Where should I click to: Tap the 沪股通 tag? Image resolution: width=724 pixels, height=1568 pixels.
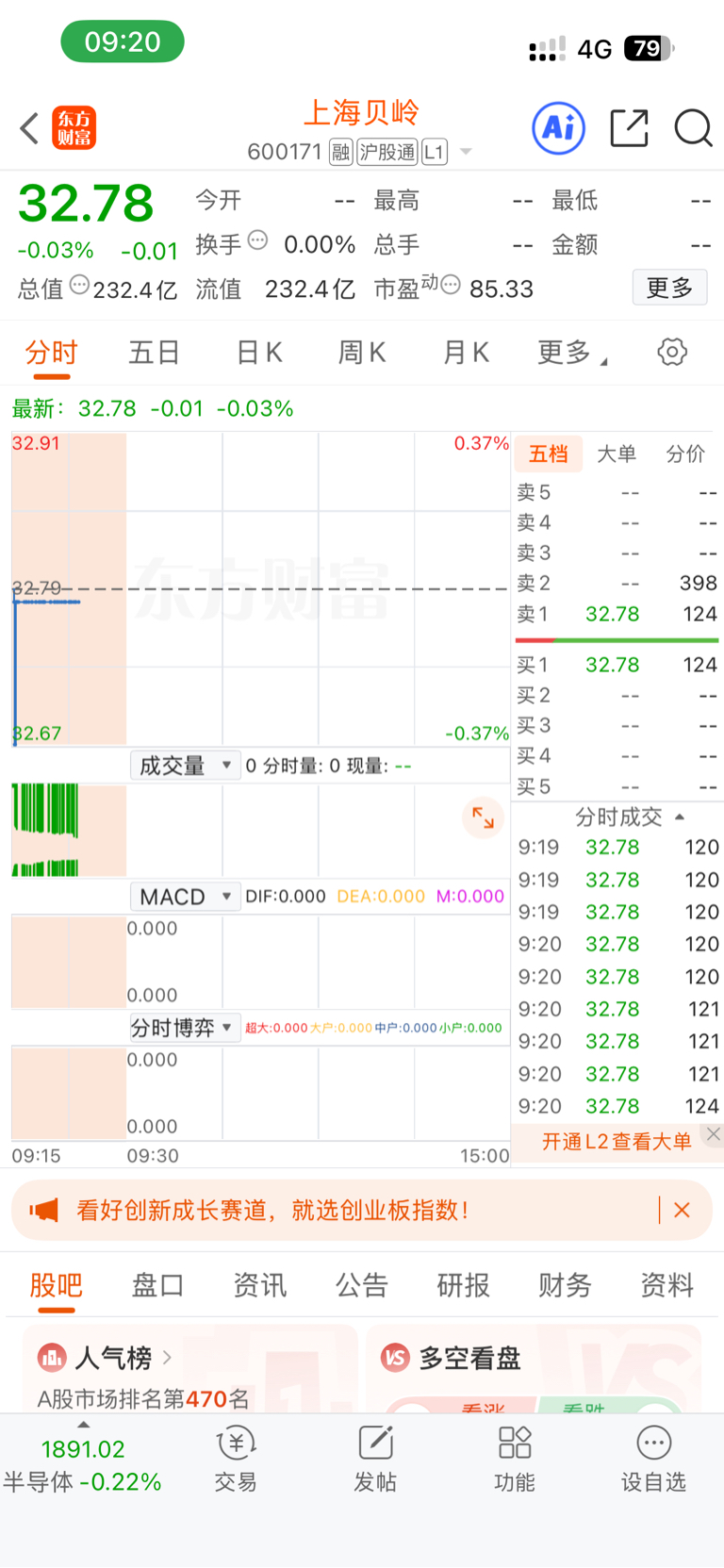point(387,152)
